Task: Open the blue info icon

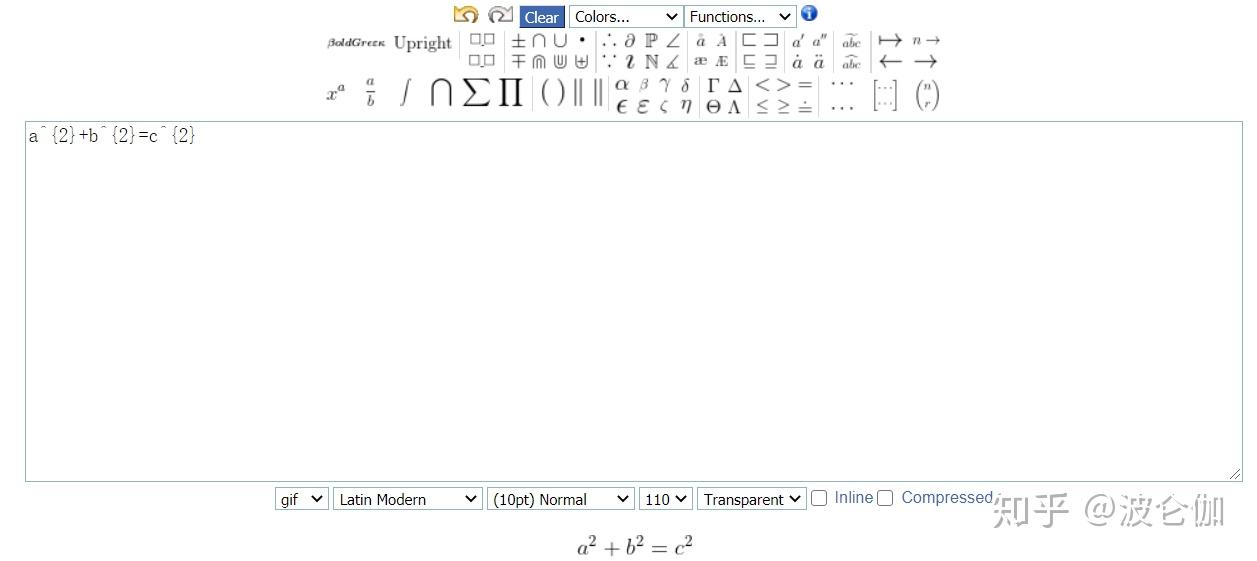Action: (809, 13)
